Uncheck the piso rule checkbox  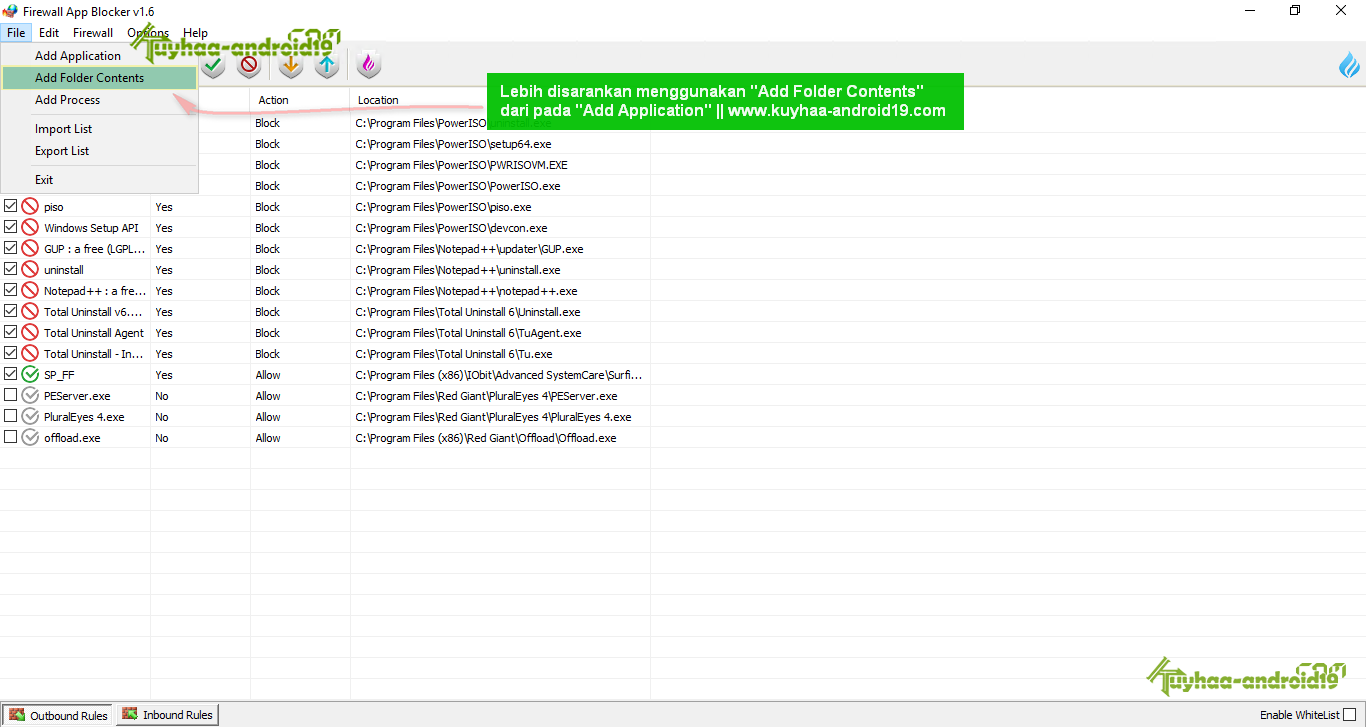click(x=10, y=206)
